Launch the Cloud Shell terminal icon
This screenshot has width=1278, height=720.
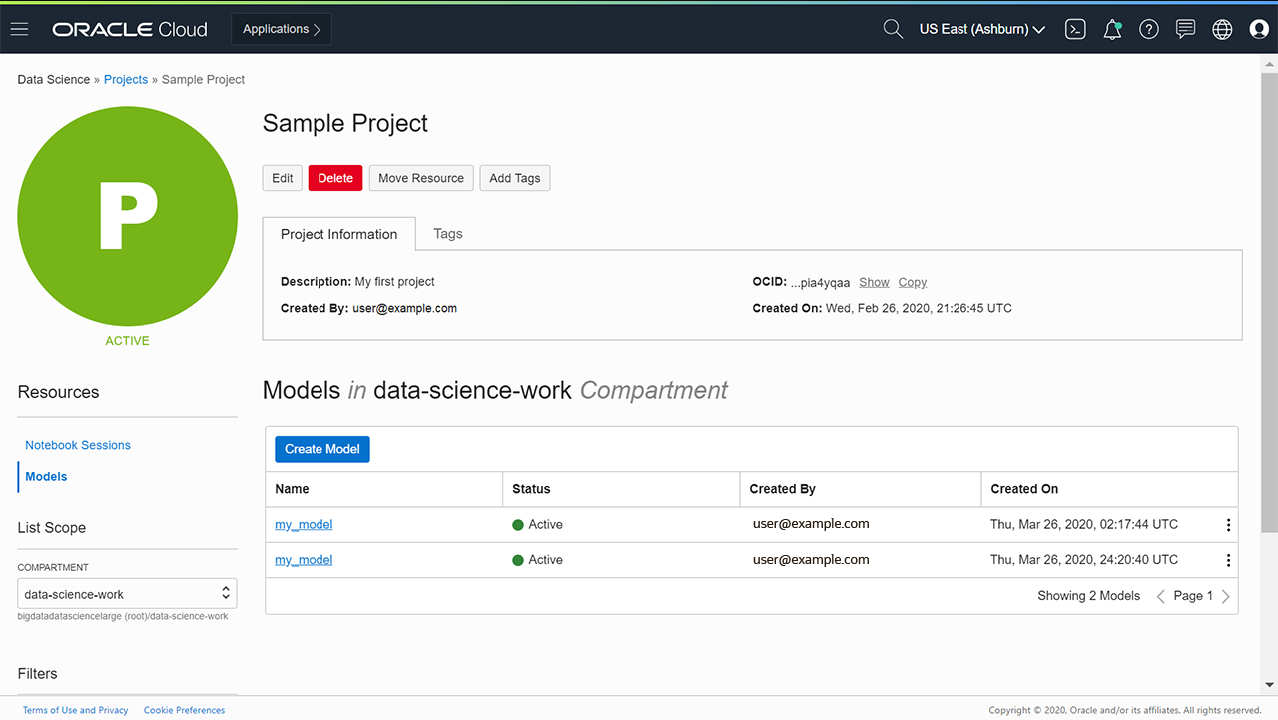(x=1075, y=29)
